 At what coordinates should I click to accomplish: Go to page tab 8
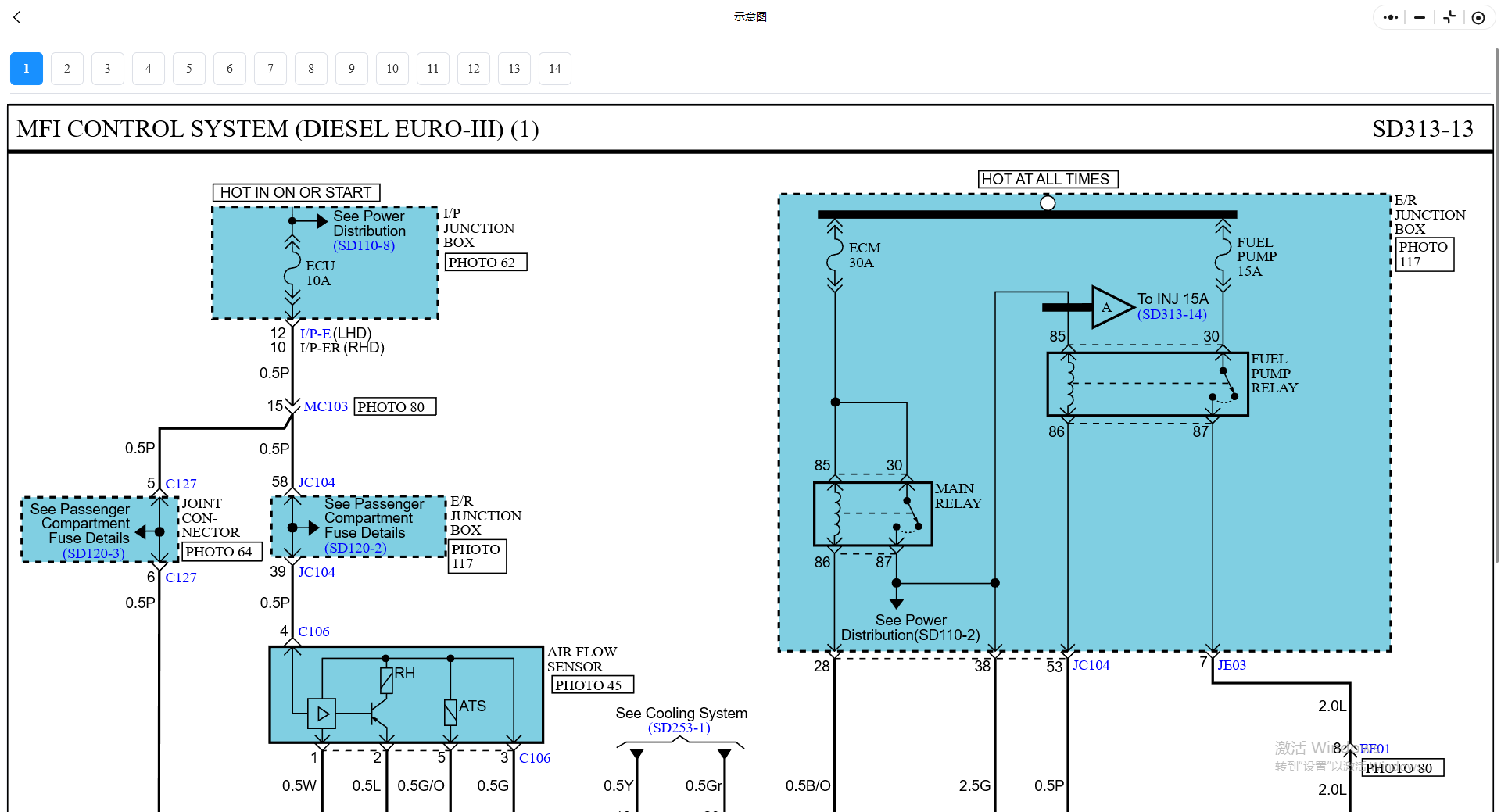pyautogui.click(x=311, y=69)
